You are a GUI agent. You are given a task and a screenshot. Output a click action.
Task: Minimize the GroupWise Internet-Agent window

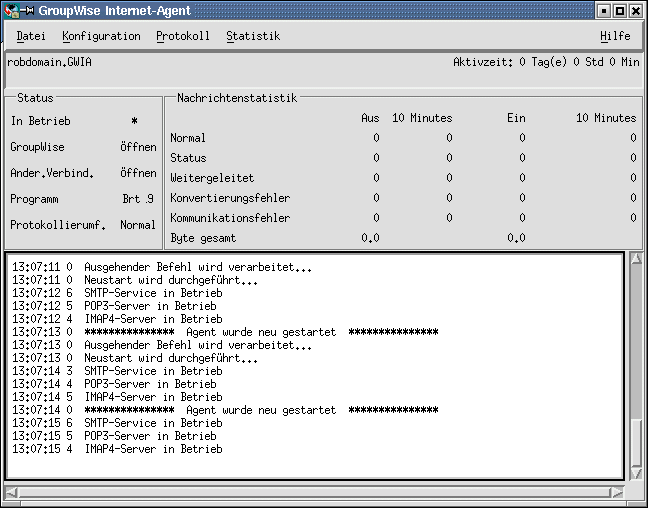tap(604, 10)
